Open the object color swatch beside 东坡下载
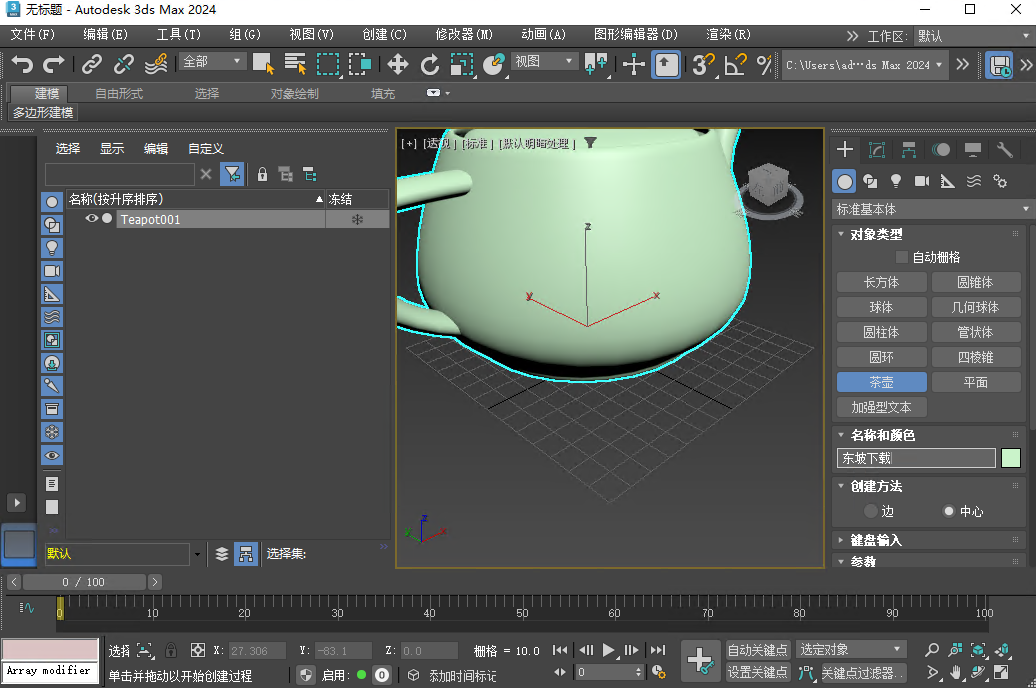Image resolution: width=1036 pixels, height=688 pixels. [x=1013, y=458]
